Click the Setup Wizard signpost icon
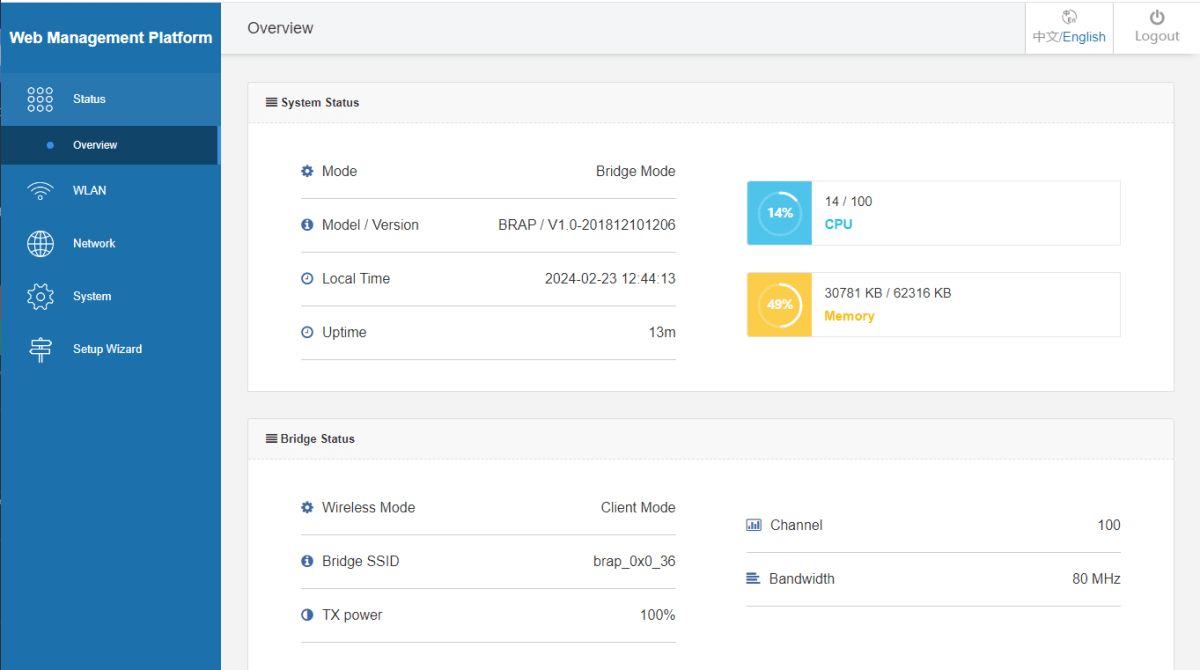The image size is (1200, 670). click(x=40, y=350)
